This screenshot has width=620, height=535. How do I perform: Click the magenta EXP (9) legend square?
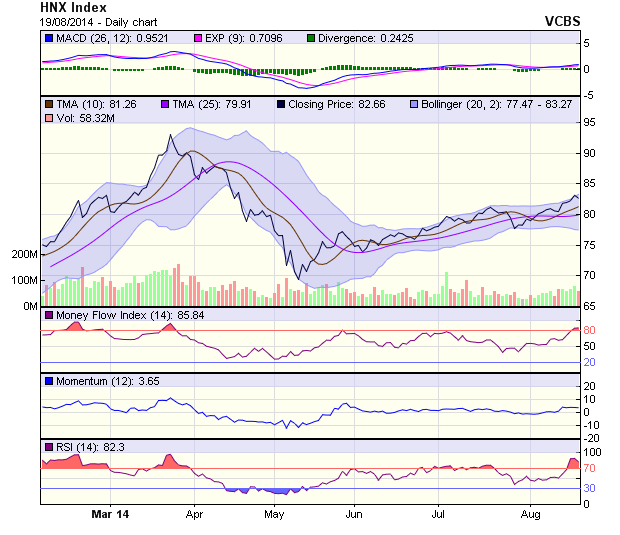click(x=198, y=38)
